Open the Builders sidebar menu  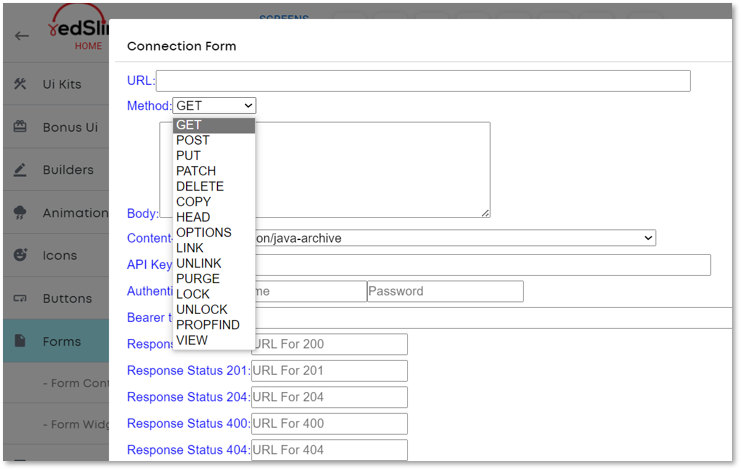pos(56,170)
